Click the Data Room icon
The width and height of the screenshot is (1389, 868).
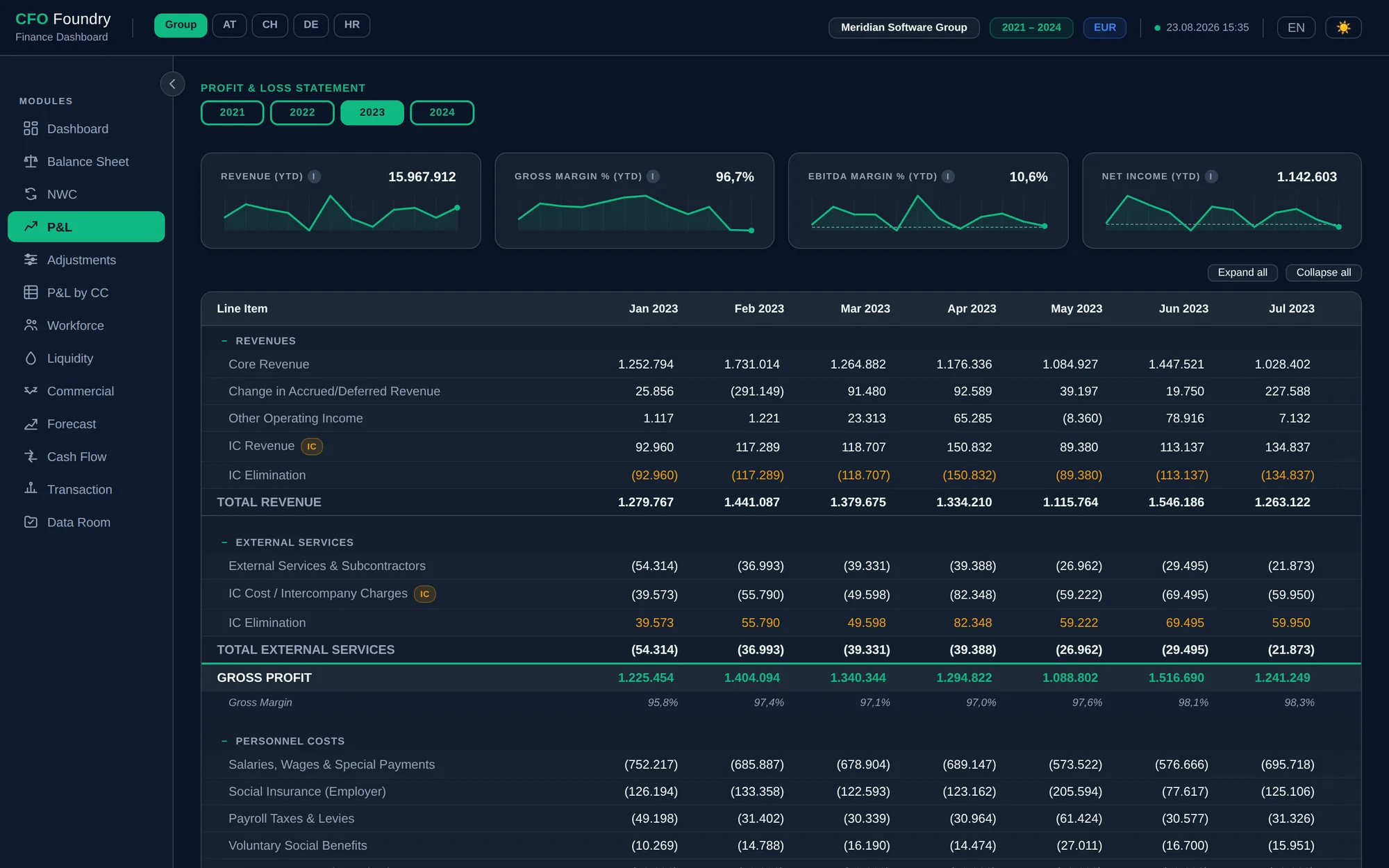[x=31, y=521]
